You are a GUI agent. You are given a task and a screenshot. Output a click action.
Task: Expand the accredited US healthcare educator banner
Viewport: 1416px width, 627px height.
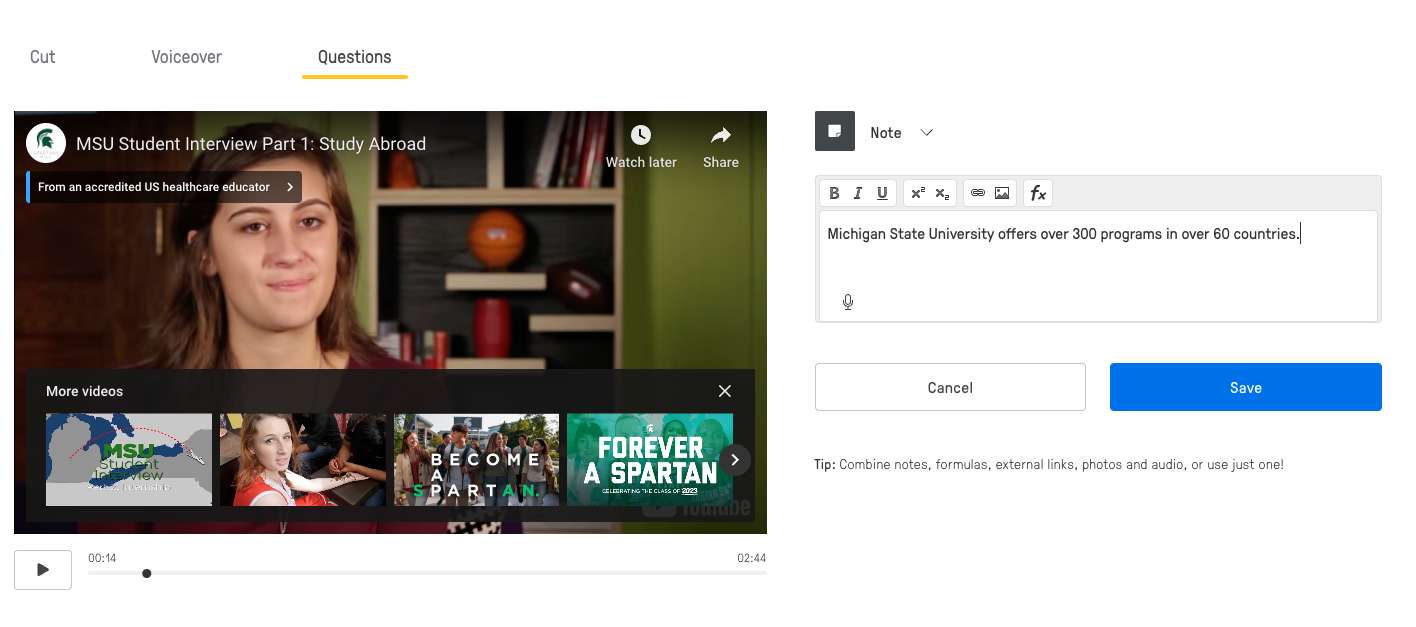point(289,186)
